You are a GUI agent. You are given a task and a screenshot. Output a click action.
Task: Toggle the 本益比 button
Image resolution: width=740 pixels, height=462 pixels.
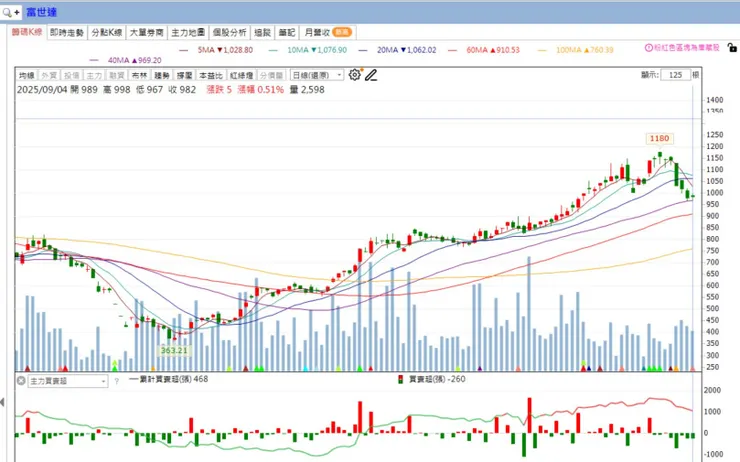pos(210,76)
